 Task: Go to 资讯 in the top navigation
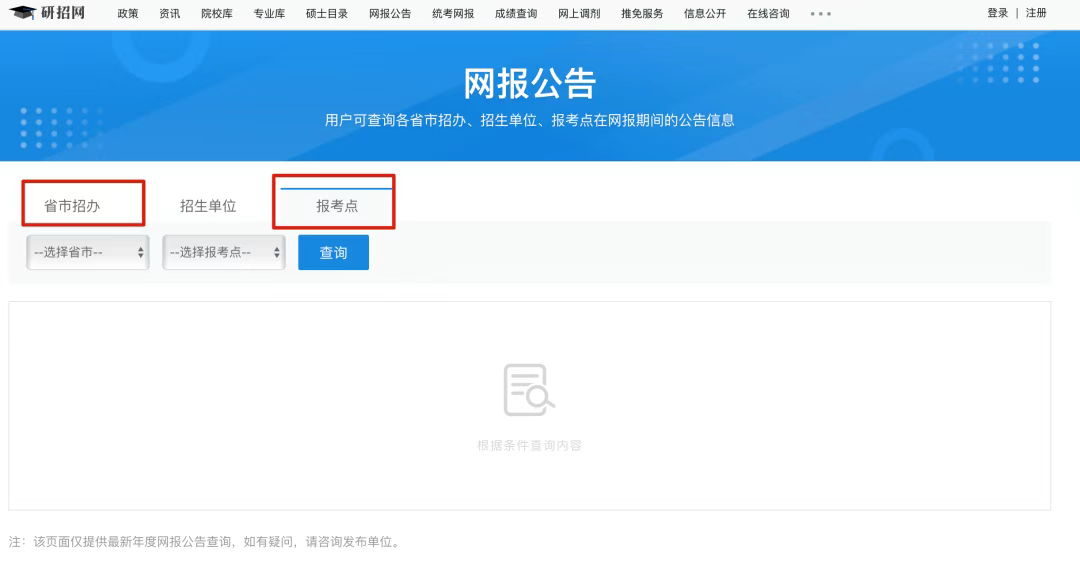[x=170, y=14]
